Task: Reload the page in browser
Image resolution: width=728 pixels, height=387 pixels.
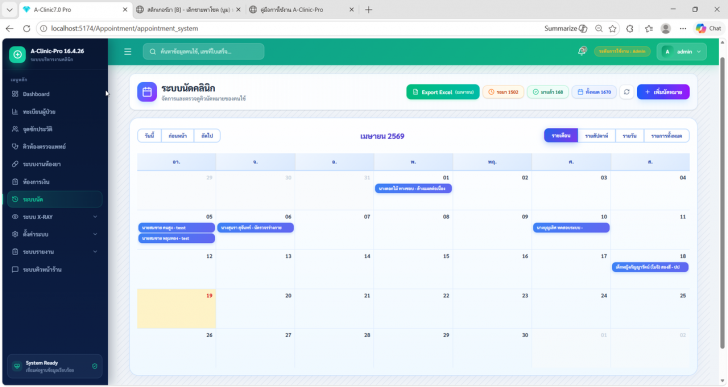Action: 26,28
